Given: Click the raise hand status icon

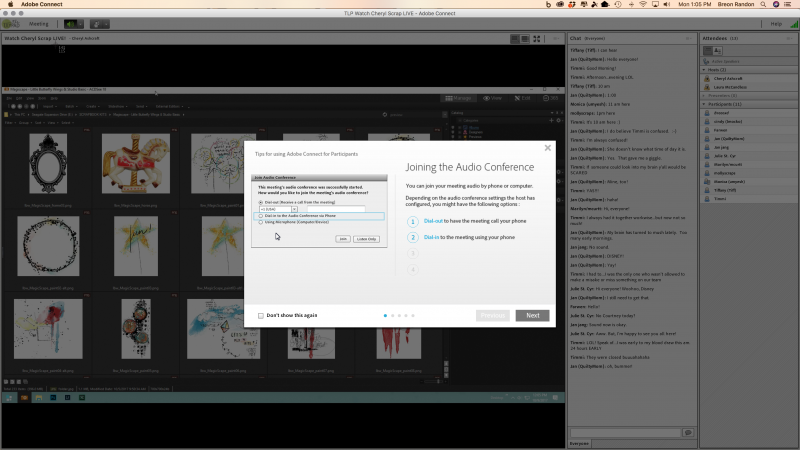Looking at the screenshot, I should click(96, 24).
